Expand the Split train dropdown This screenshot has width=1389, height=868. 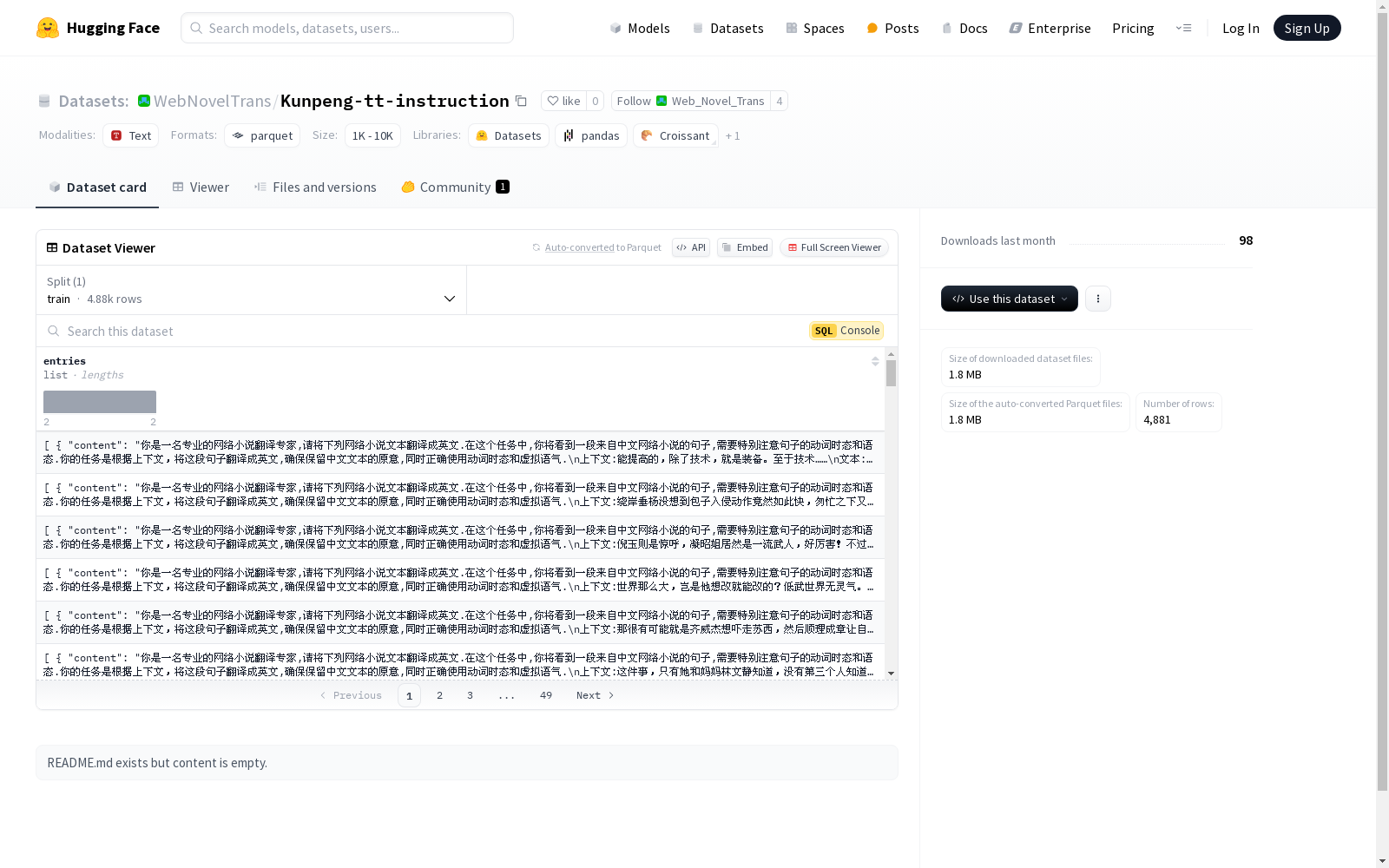point(252,290)
